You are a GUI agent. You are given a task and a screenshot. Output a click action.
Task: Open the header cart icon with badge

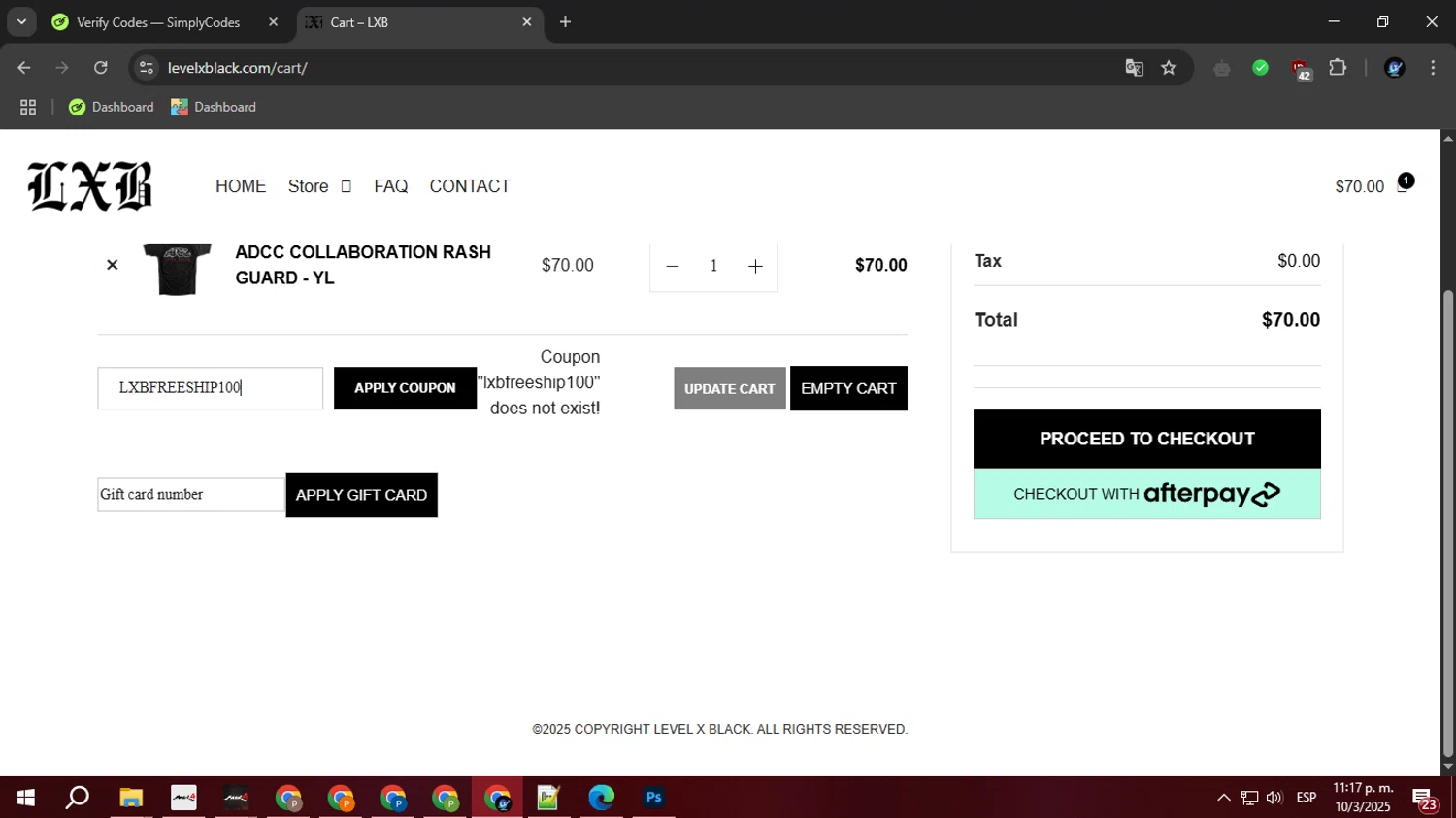1404,184
